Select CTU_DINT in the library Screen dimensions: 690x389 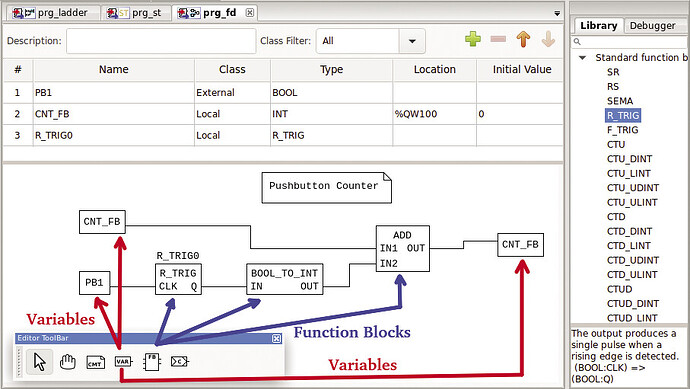click(x=629, y=159)
